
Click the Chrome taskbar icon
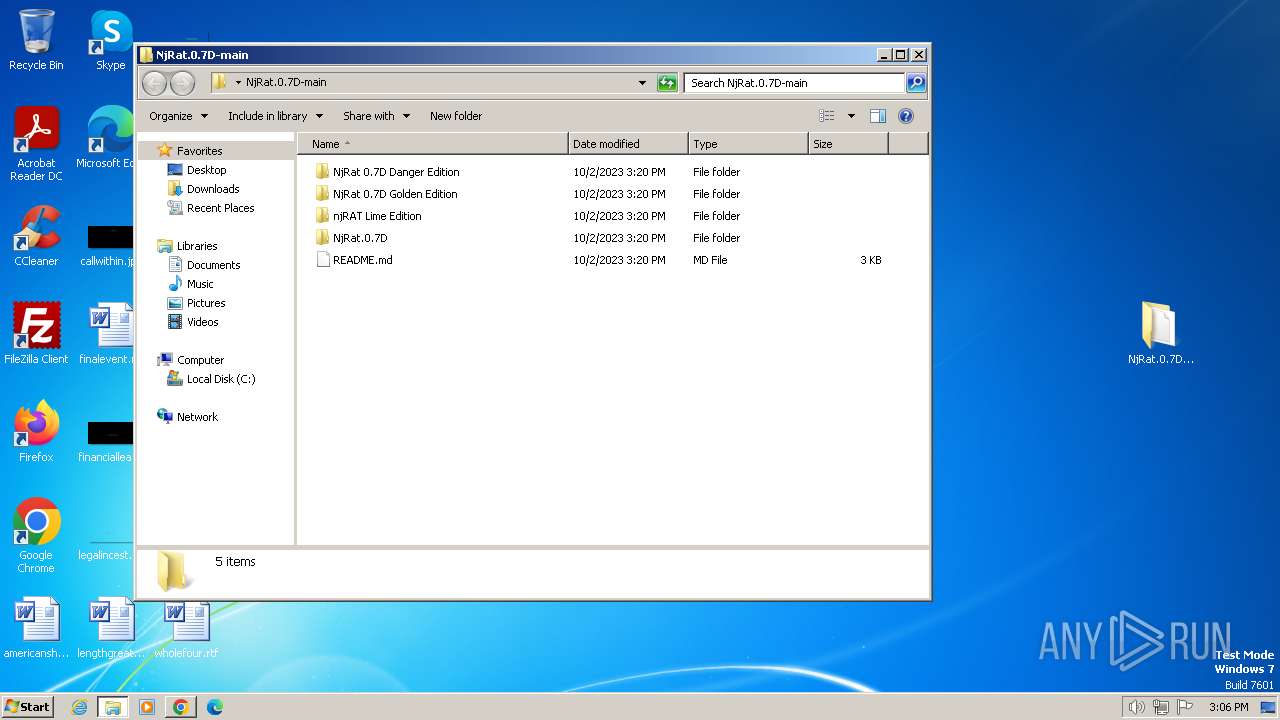[x=180, y=707]
